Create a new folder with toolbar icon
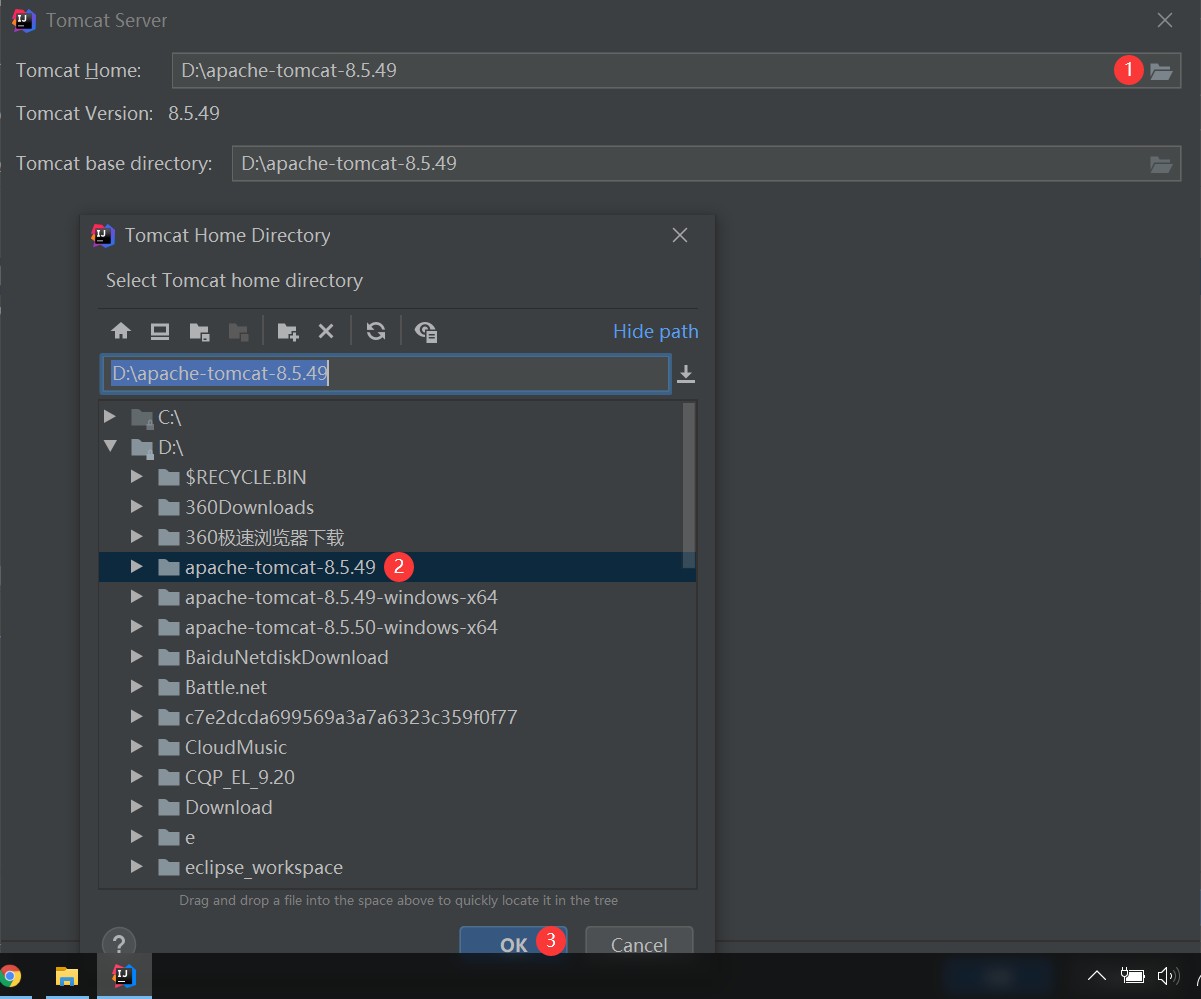The width and height of the screenshot is (1201, 999). [288, 331]
